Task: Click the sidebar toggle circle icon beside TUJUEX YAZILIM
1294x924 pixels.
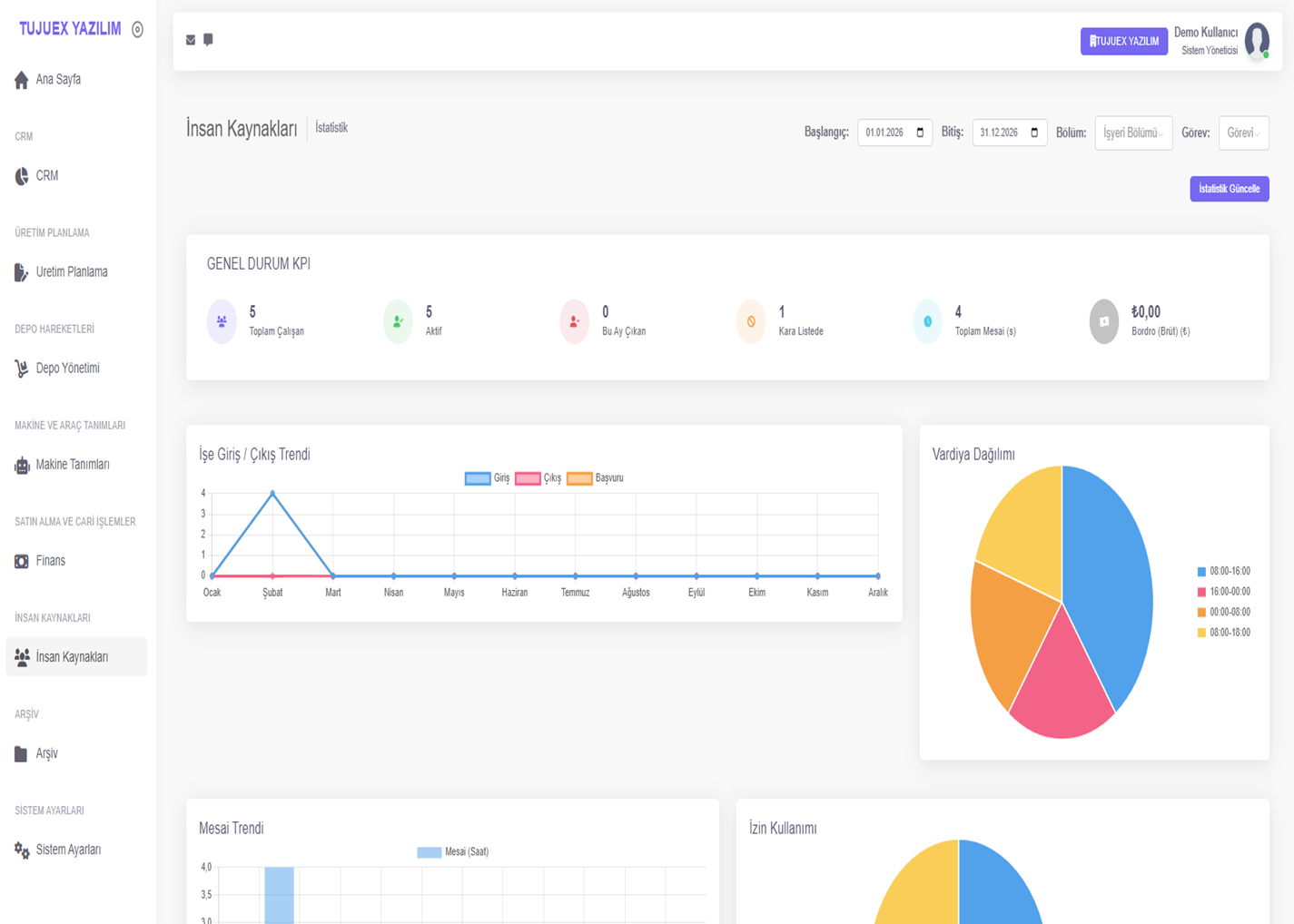Action: pos(137,29)
